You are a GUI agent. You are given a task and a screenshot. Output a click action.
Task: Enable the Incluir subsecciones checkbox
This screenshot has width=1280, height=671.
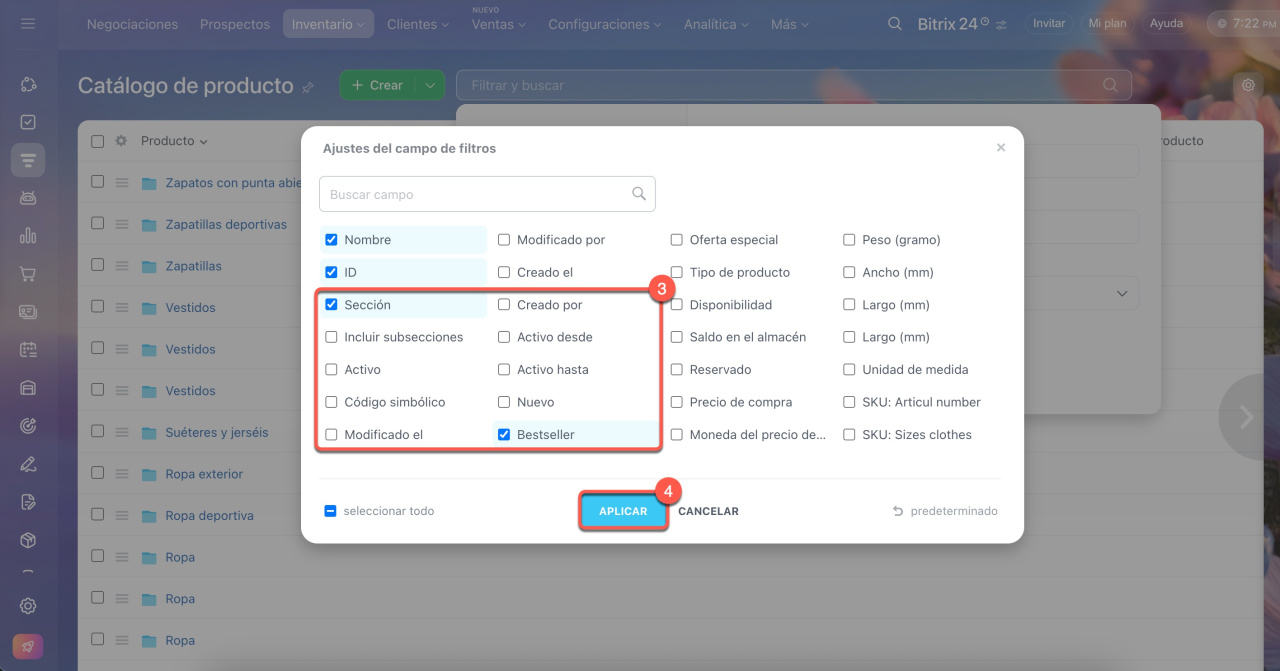pyautogui.click(x=331, y=337)
